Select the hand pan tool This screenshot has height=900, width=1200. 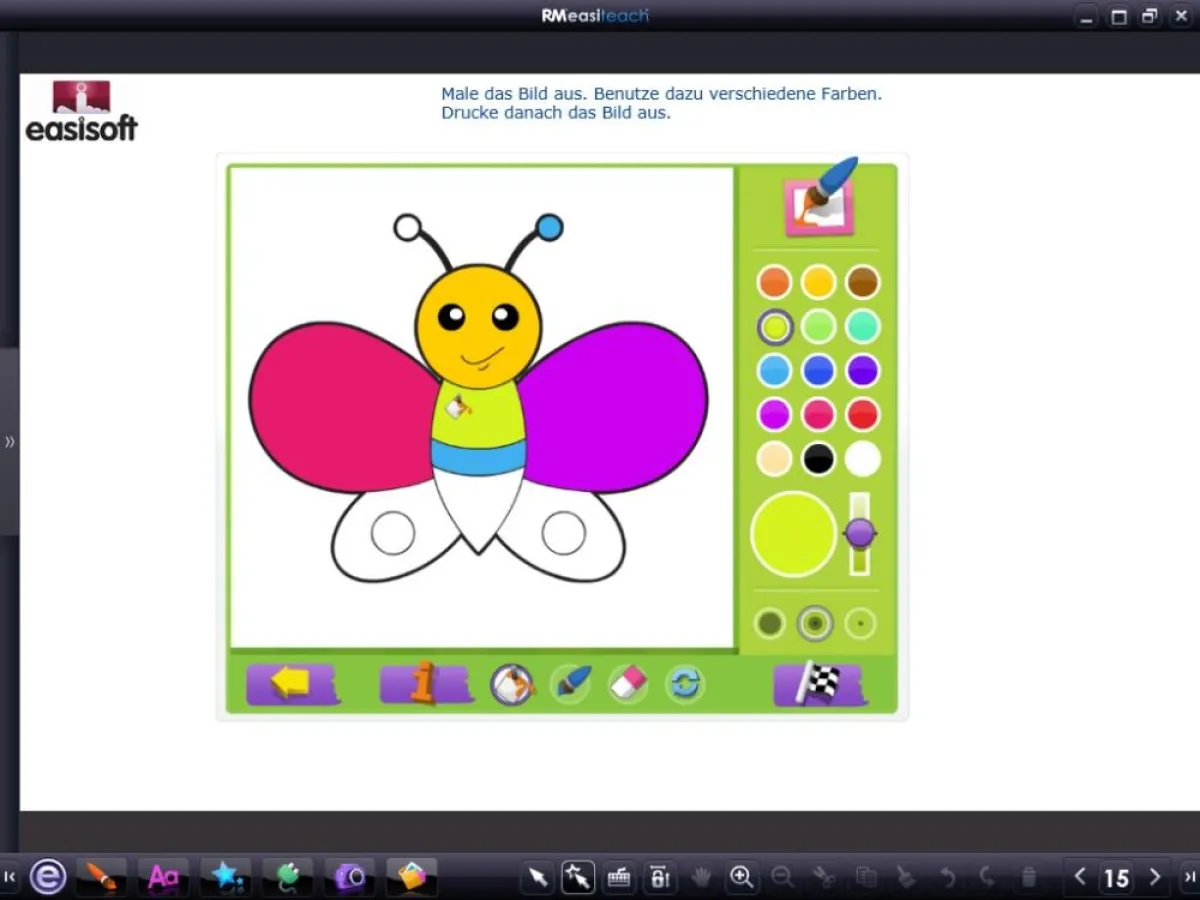pyautogui.click(x=701, y=877)
